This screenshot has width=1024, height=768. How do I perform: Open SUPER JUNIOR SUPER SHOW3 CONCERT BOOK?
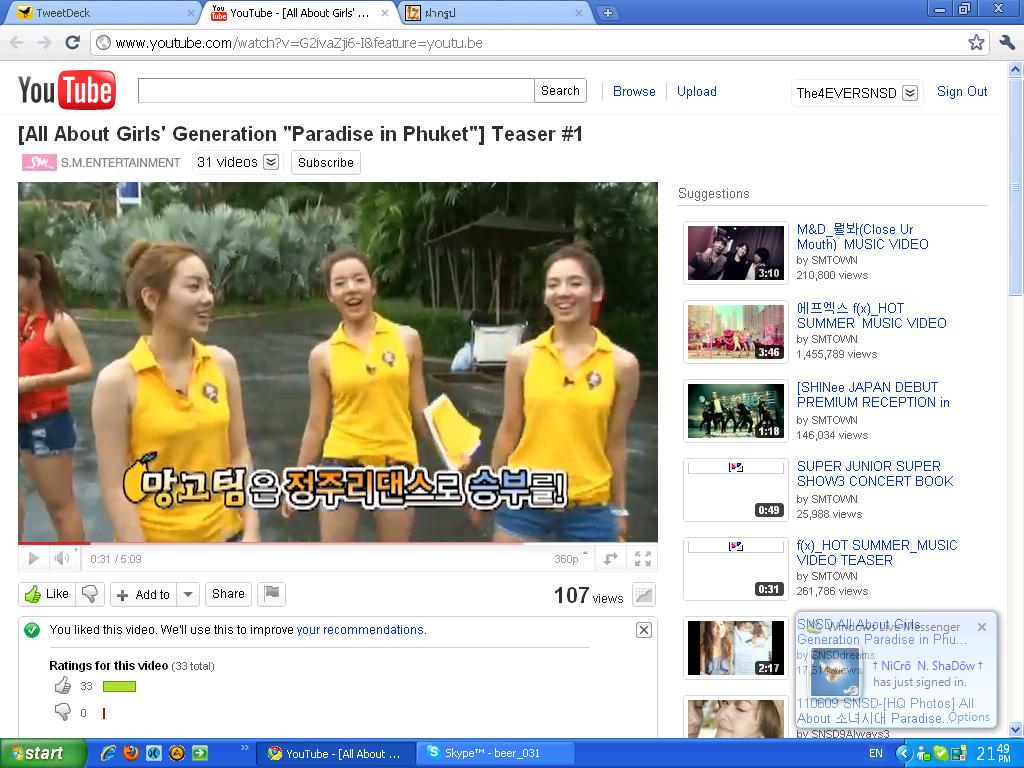click(875, 473)
